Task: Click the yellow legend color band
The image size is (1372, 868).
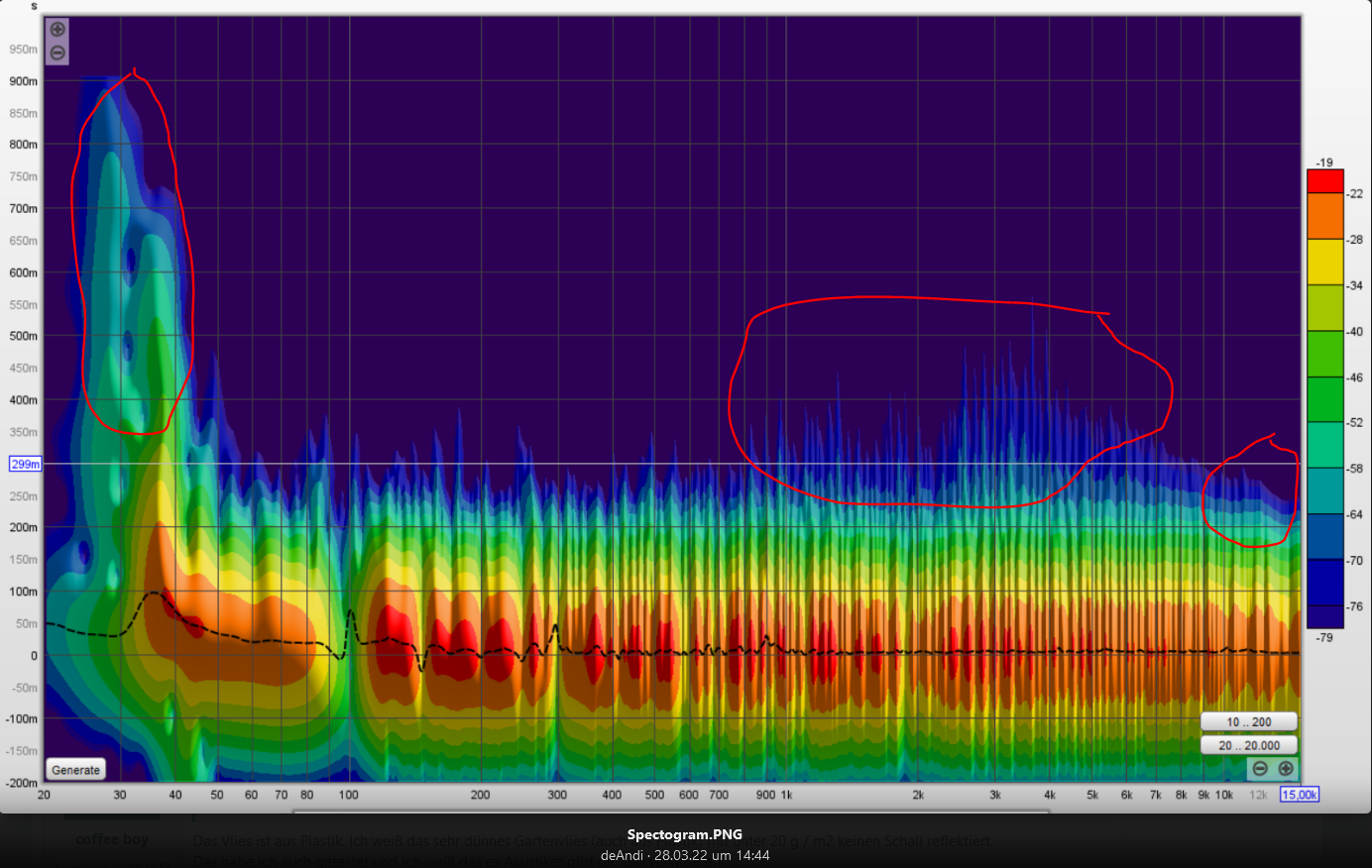Action: coord(1324,262)
